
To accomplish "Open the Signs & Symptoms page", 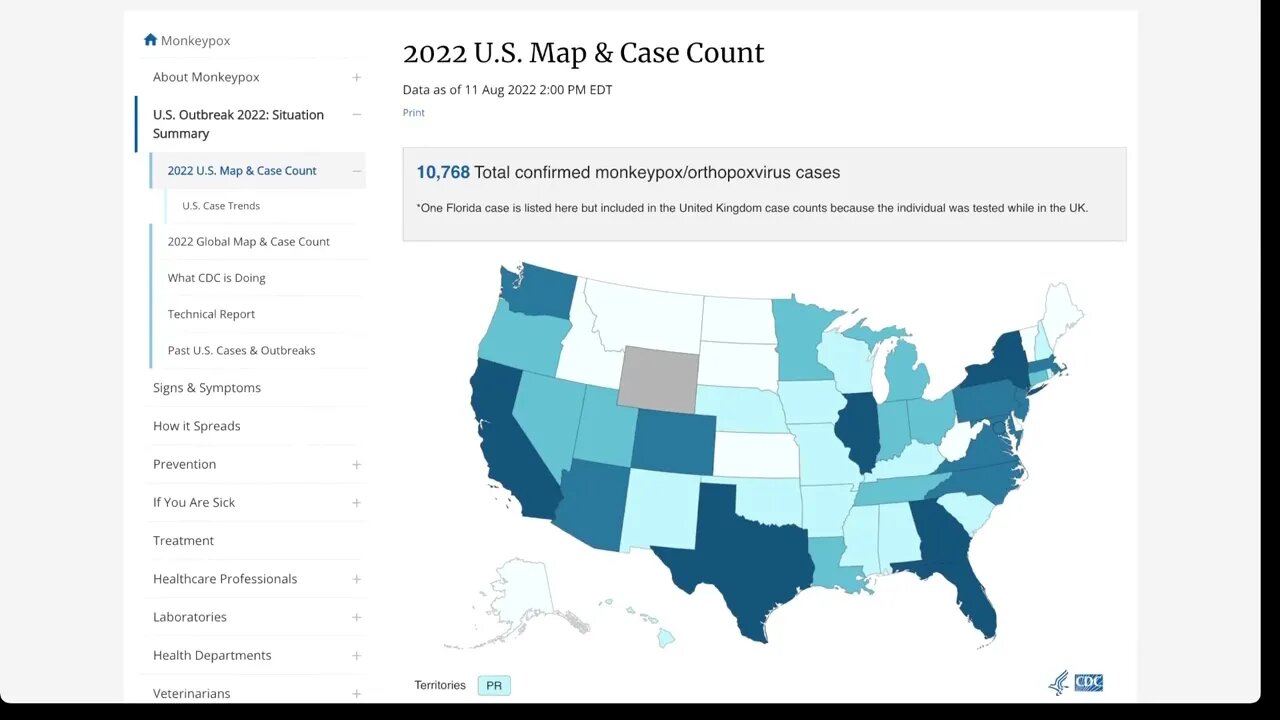I will 206,388.
